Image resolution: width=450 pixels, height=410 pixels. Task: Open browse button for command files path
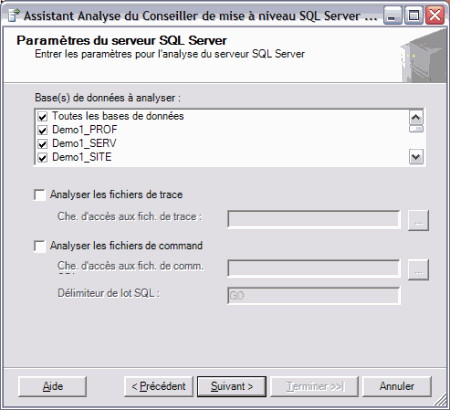pyautogui.click(x=418, y=270)
